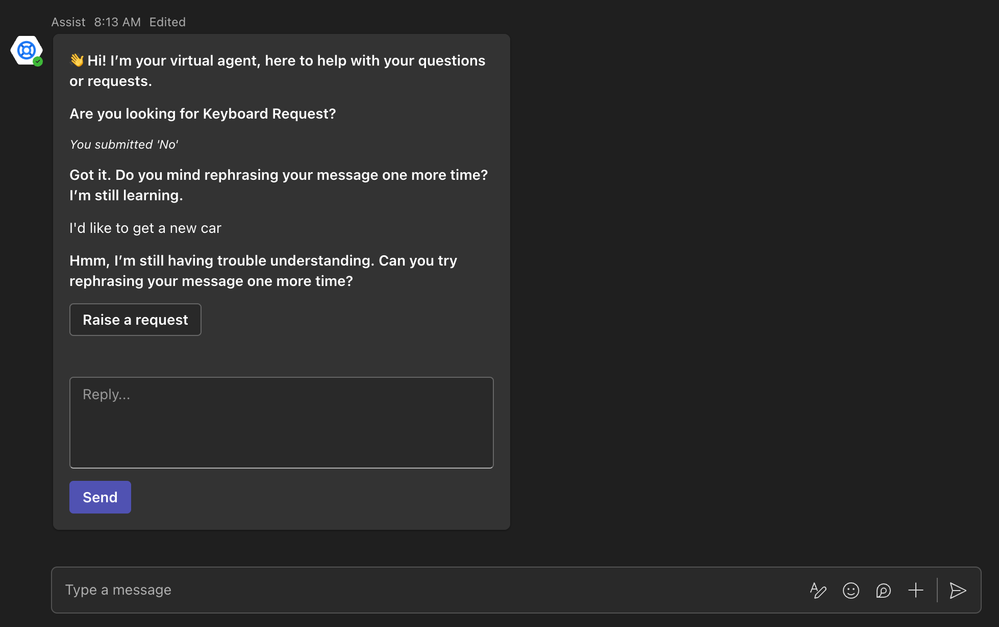Click the Assist bot avatar
This screenshot has width=999, height=627.
[25, 50]
